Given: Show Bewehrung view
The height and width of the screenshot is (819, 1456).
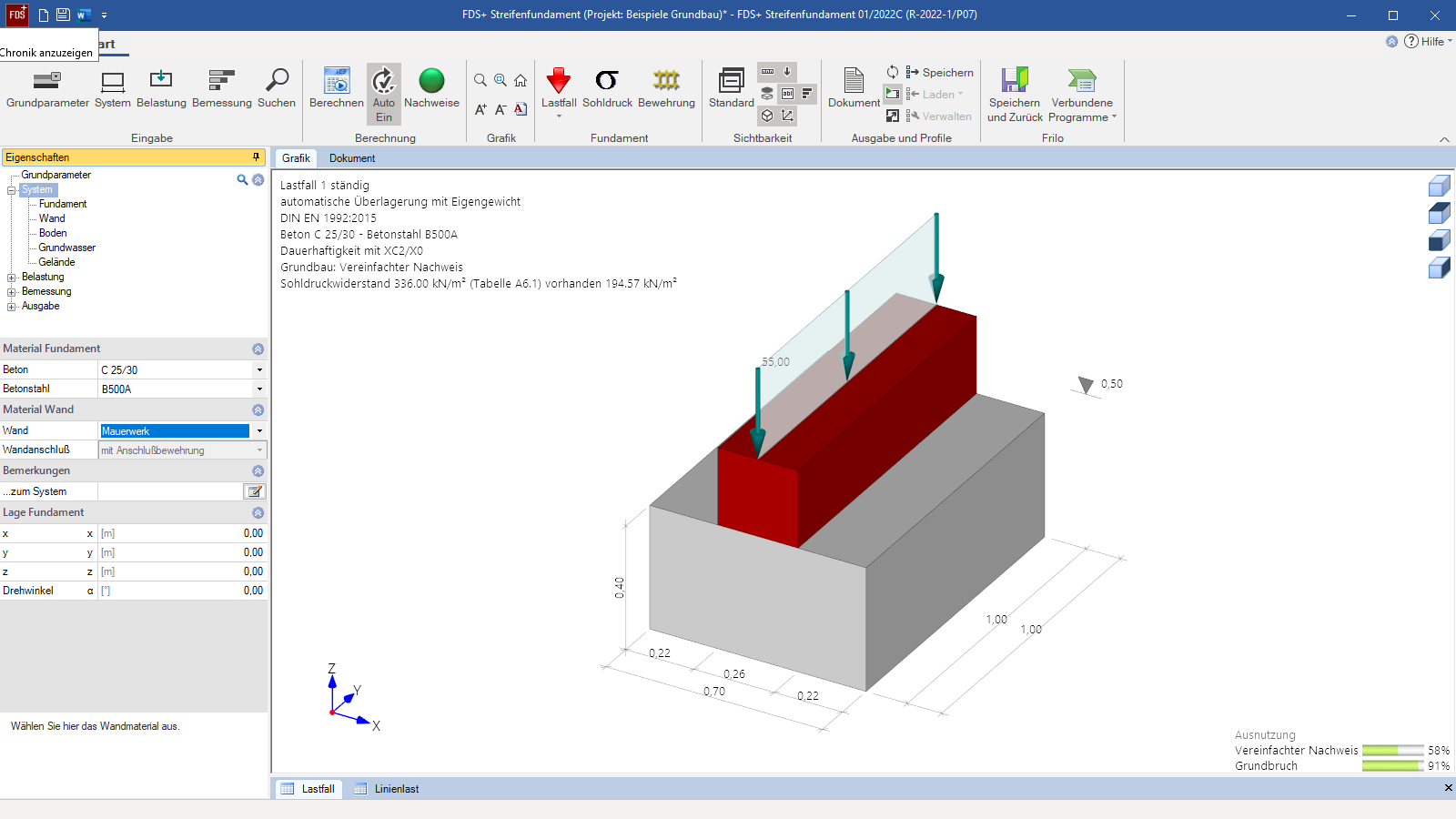Looking at the screenshot, I should point(666,89).
